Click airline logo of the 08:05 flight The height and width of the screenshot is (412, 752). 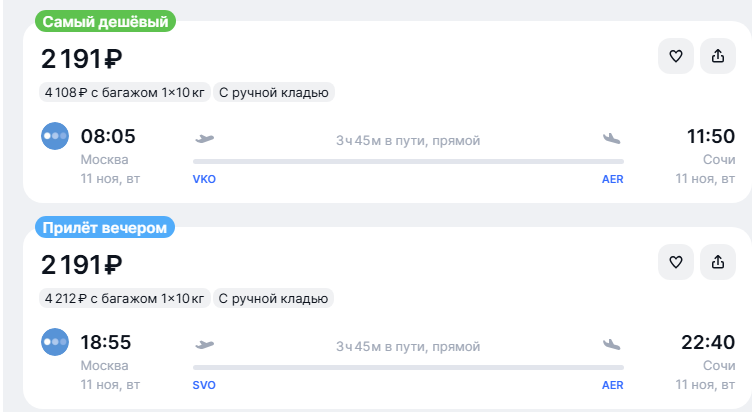[x=55, y=136]
